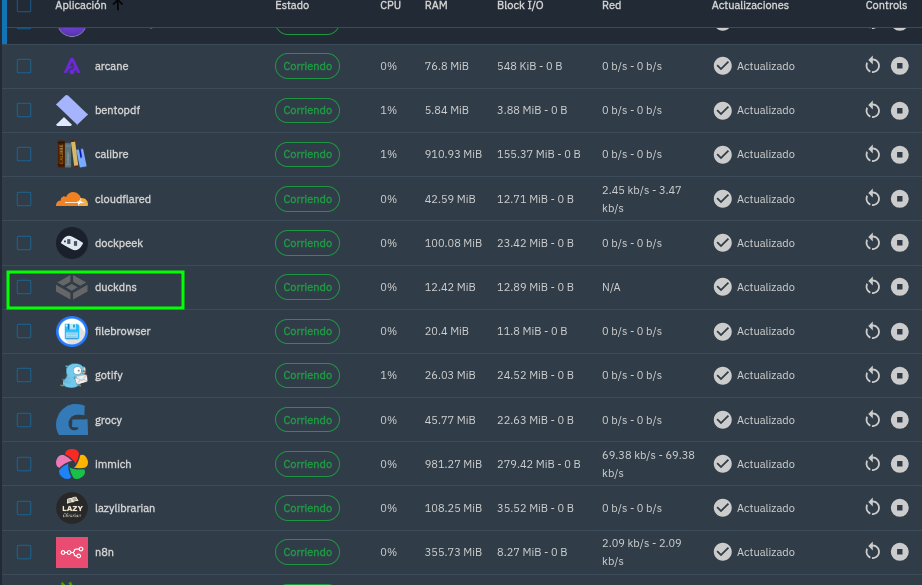This screenshot has width=922, height=585.
Task: Restart the calibre container
Action: [871, 154]
